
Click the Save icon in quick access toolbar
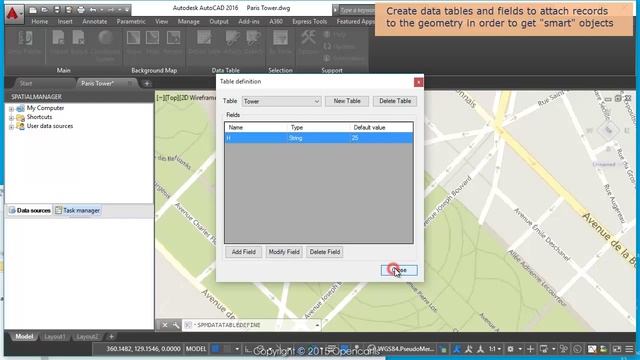pos(57,9)
